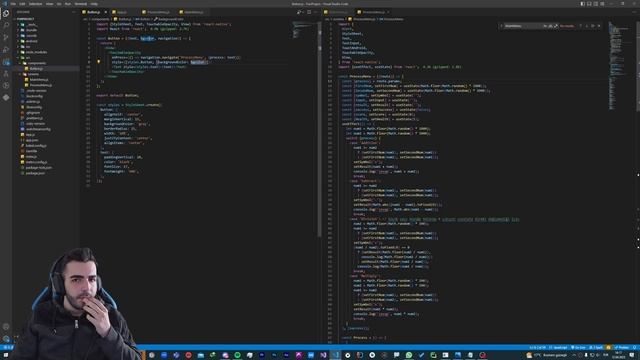Toggle Match Case in find widget
This screenshot has height=360, width=640.
pos(545,26)
